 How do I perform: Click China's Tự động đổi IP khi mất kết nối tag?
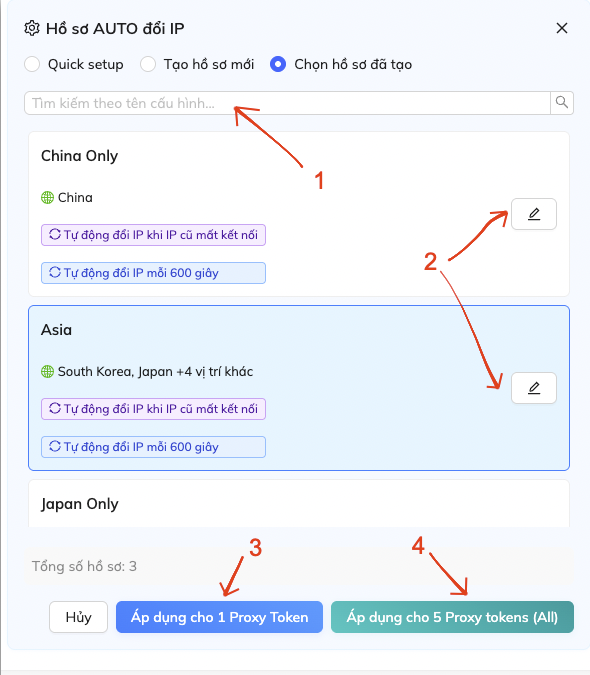(x=153, y=235)
